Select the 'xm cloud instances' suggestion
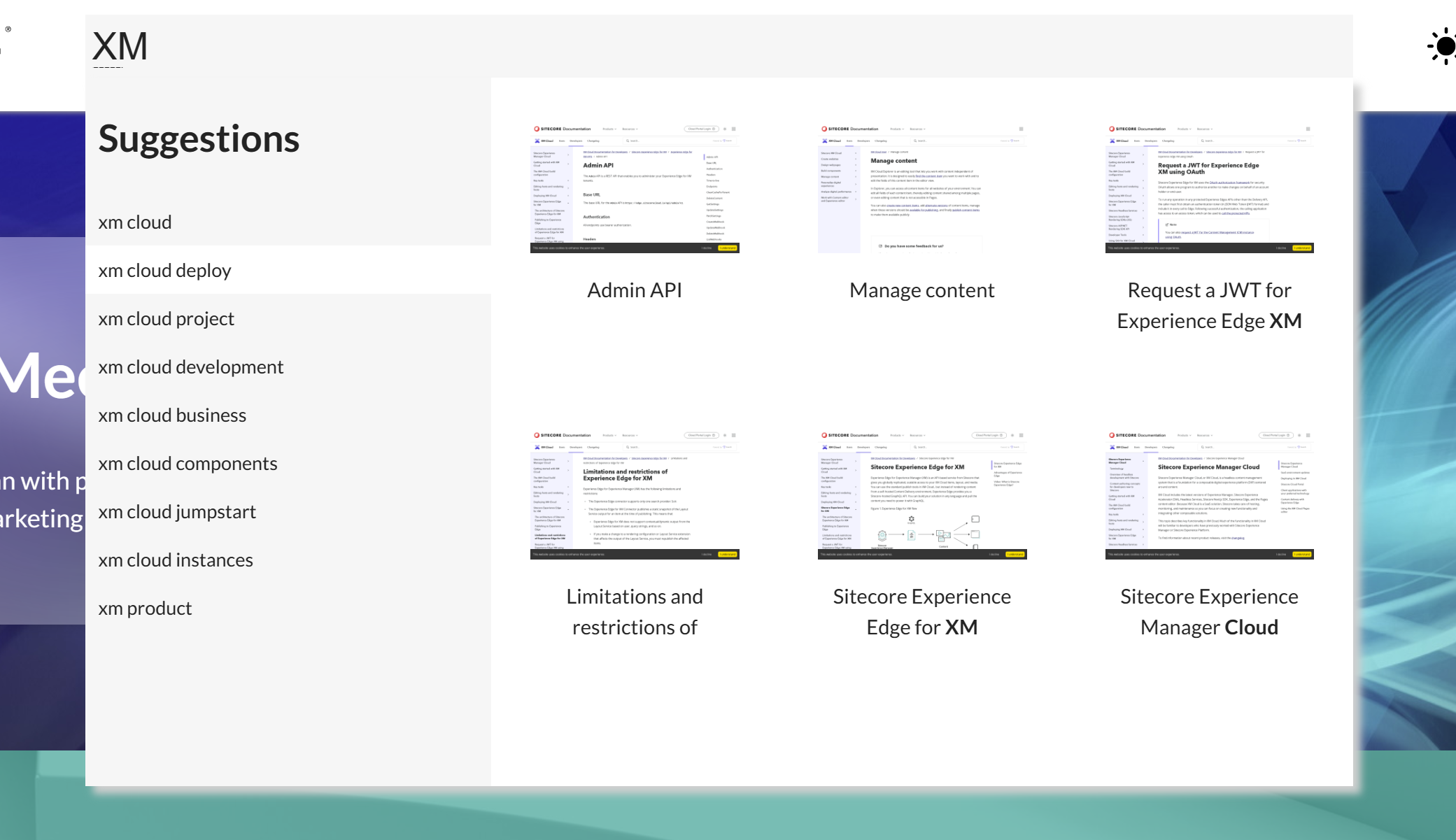Viewport: 1456px width, 840px height. tap(288, 560)
